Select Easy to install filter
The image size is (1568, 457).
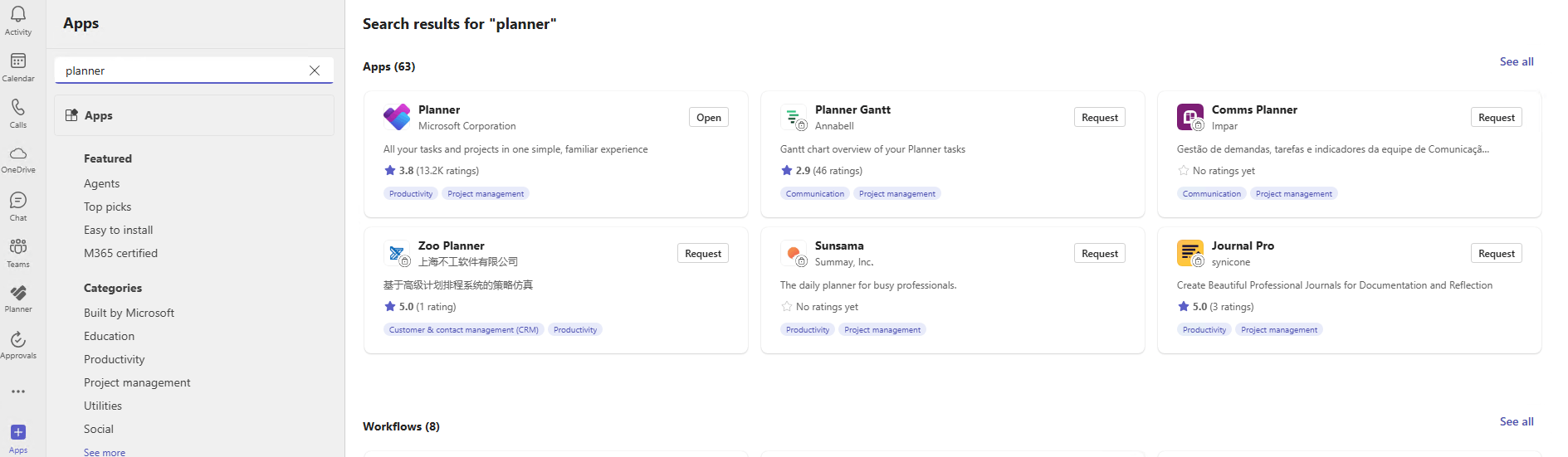pyautogui.click(x=118, y=230)
